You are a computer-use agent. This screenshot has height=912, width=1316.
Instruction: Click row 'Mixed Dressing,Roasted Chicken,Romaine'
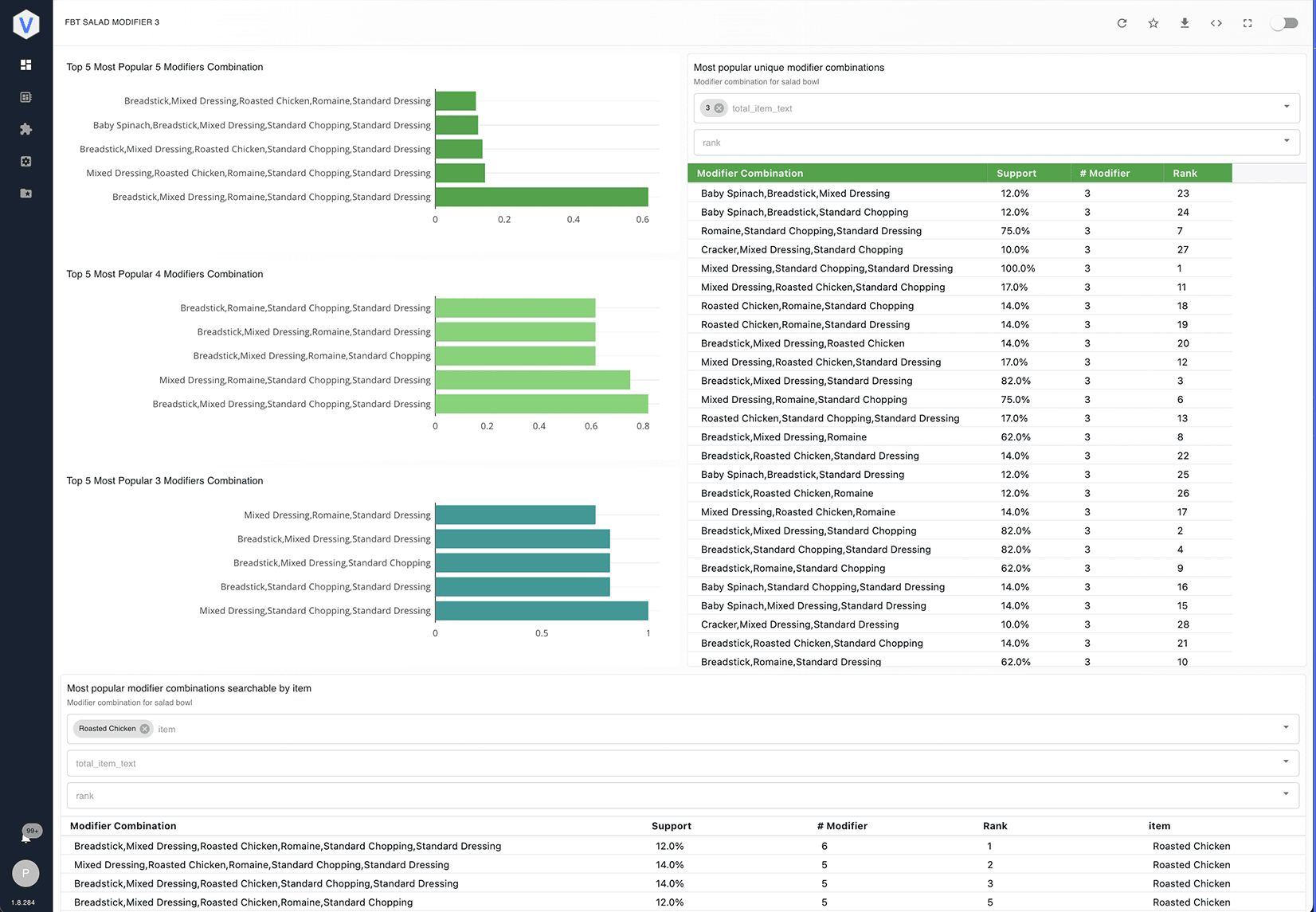[959, 512]
